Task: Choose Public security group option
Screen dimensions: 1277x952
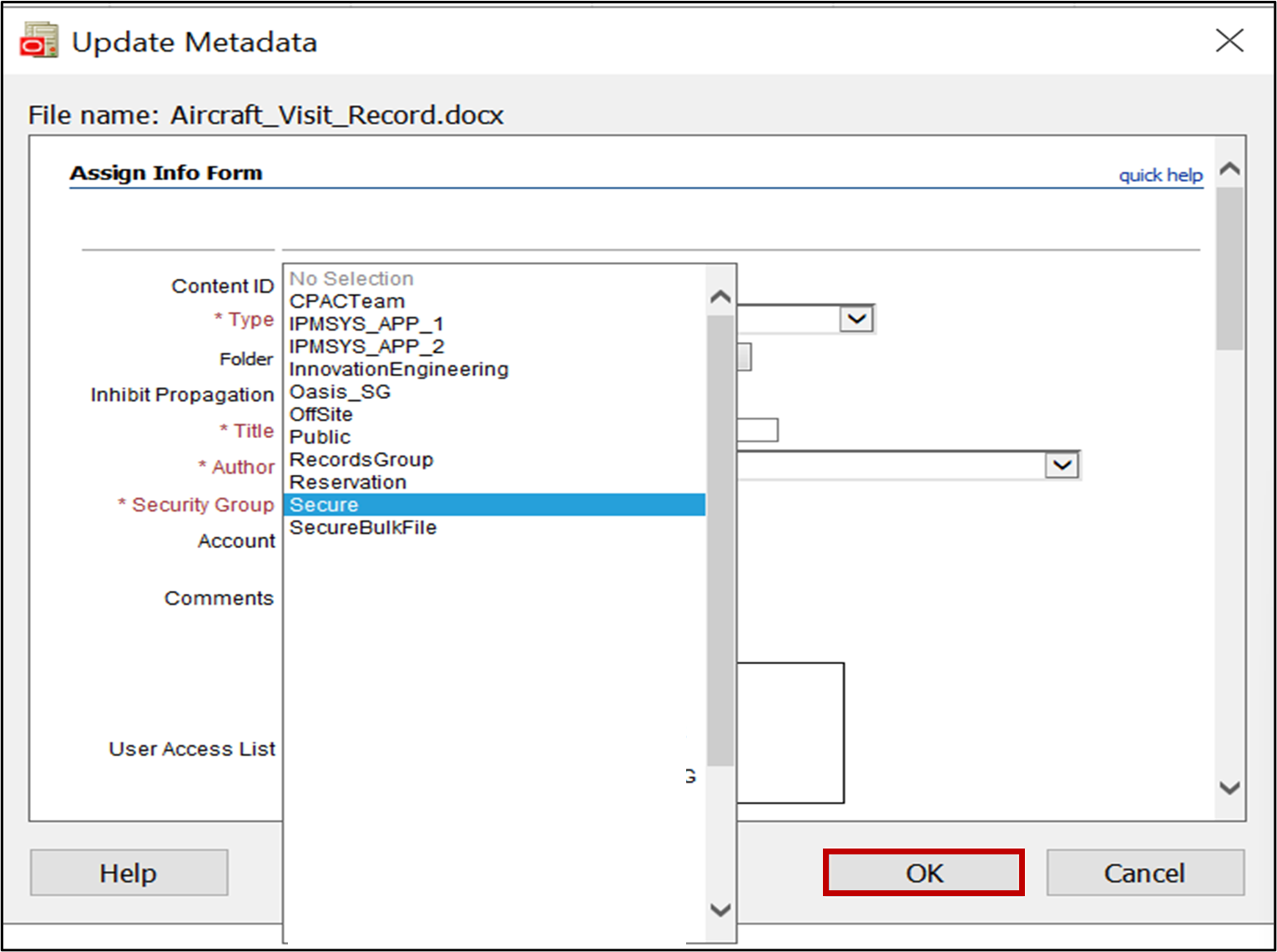Action: 320,436
